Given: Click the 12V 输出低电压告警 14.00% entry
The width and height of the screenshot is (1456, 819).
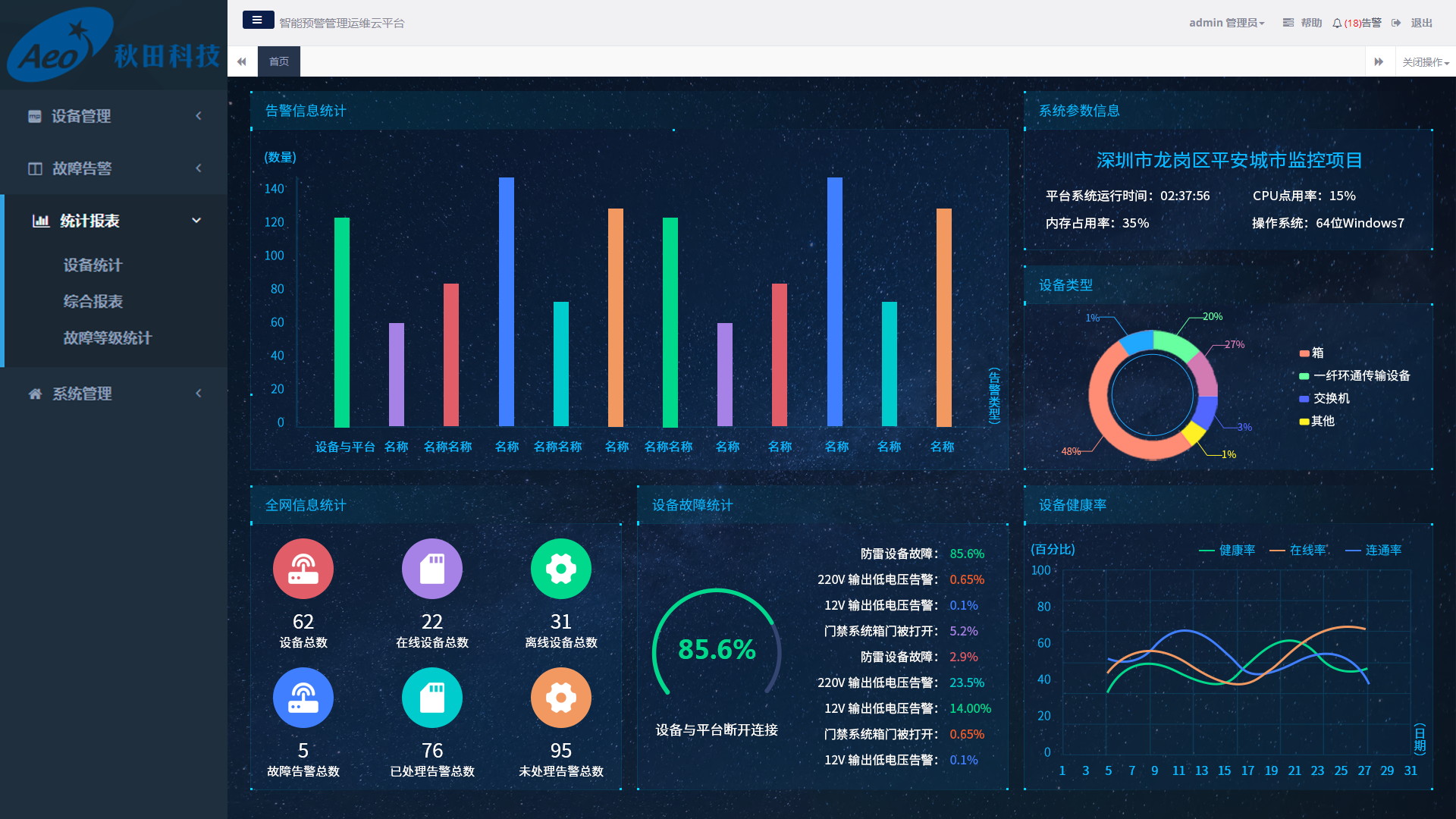Looking at the screenshot, I should tap(908, 709).
